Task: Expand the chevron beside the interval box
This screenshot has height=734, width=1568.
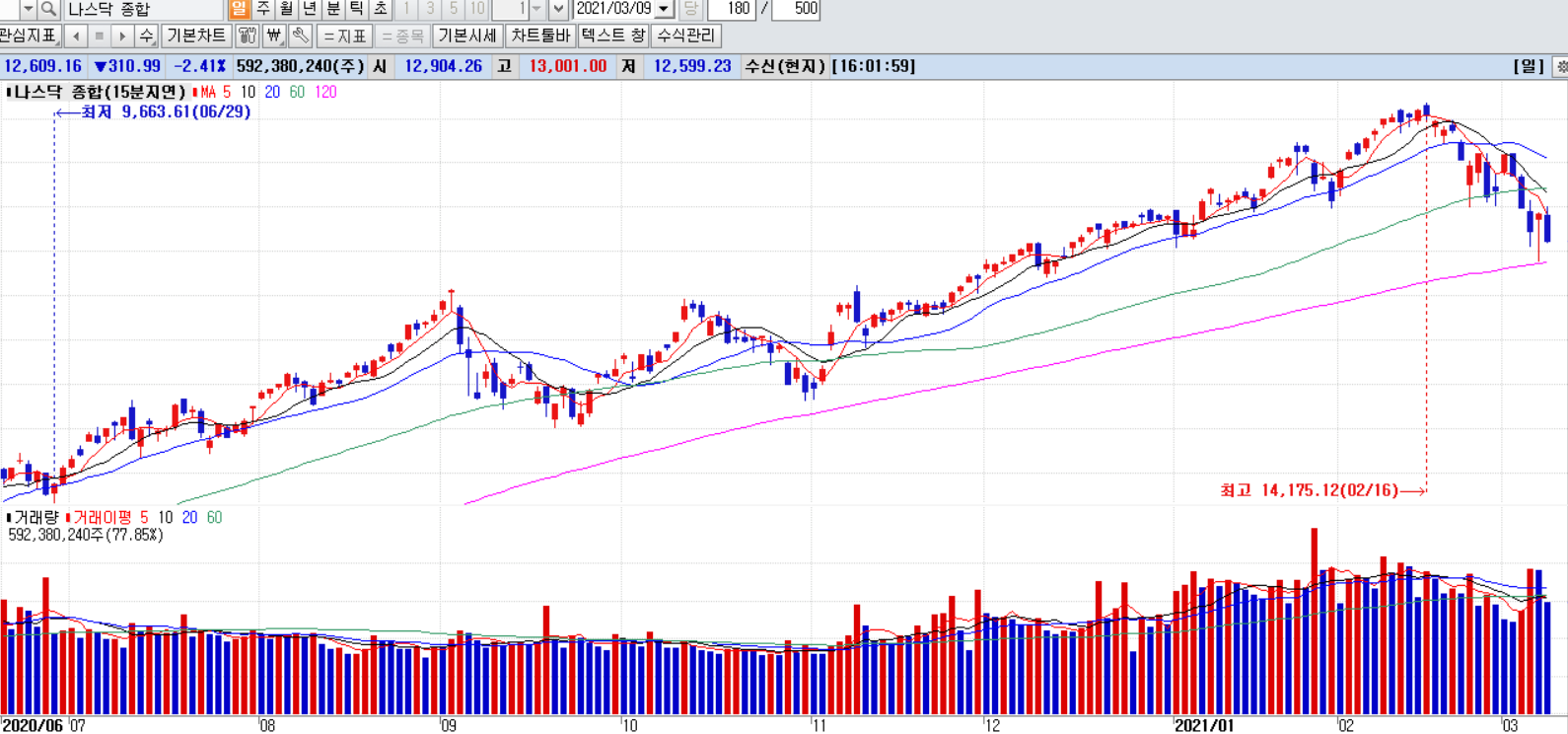Action: (x=558, y=9)
